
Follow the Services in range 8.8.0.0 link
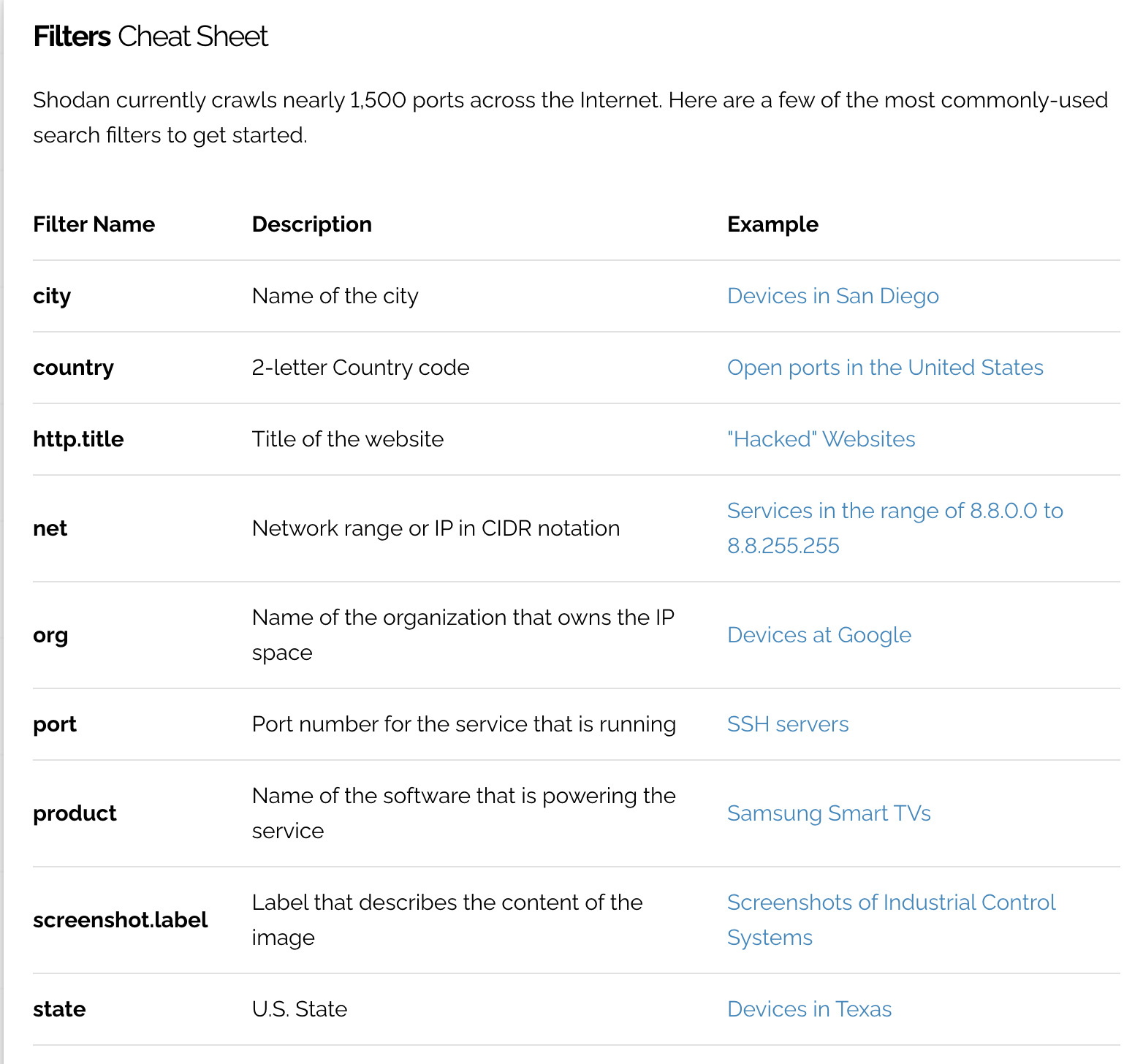click(x=894, y=511)
